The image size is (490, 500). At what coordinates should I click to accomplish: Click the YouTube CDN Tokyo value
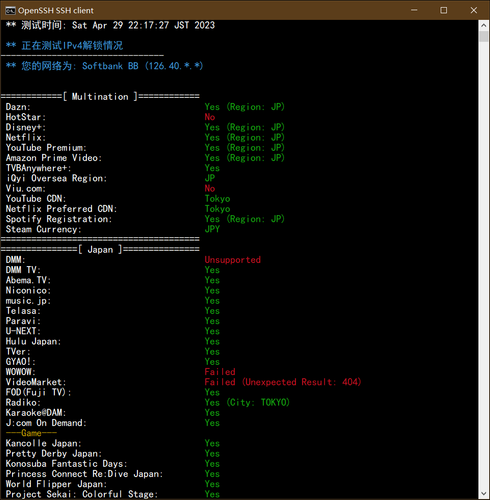pyautogui.click(x=217, y=199)
